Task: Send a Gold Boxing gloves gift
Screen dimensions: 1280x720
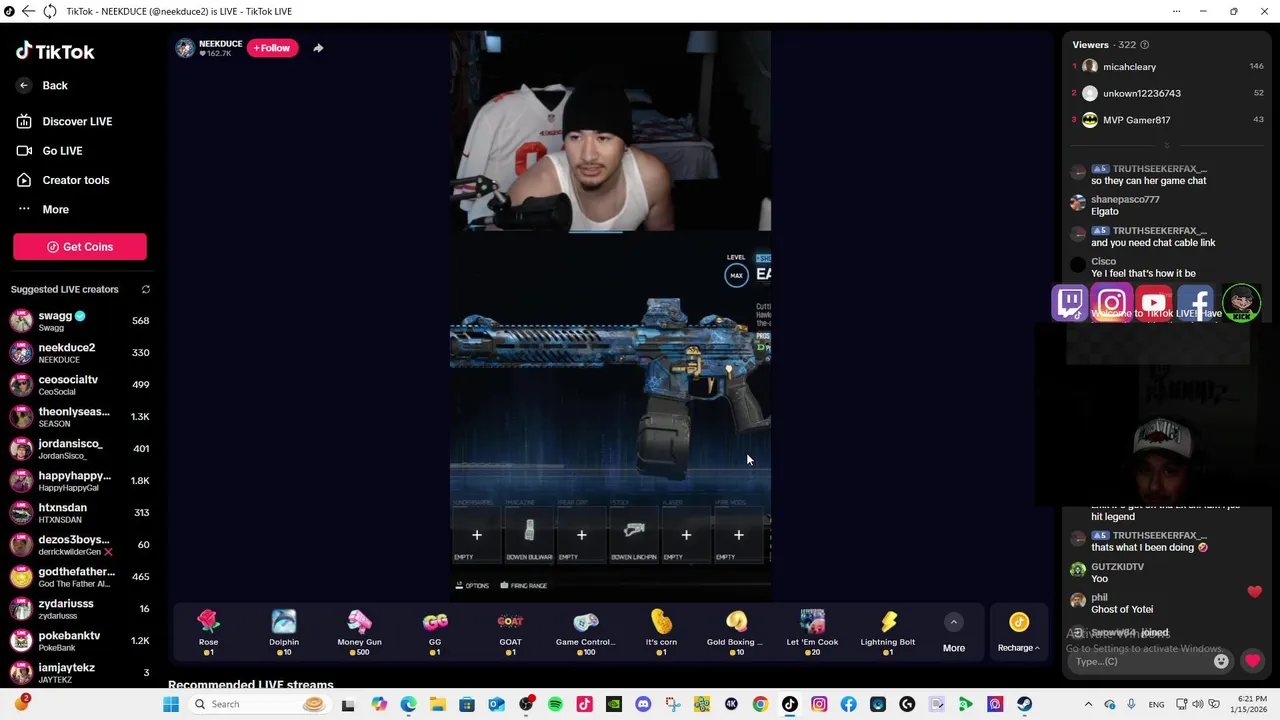Action: pyautogui.click(x=736, y=633)
